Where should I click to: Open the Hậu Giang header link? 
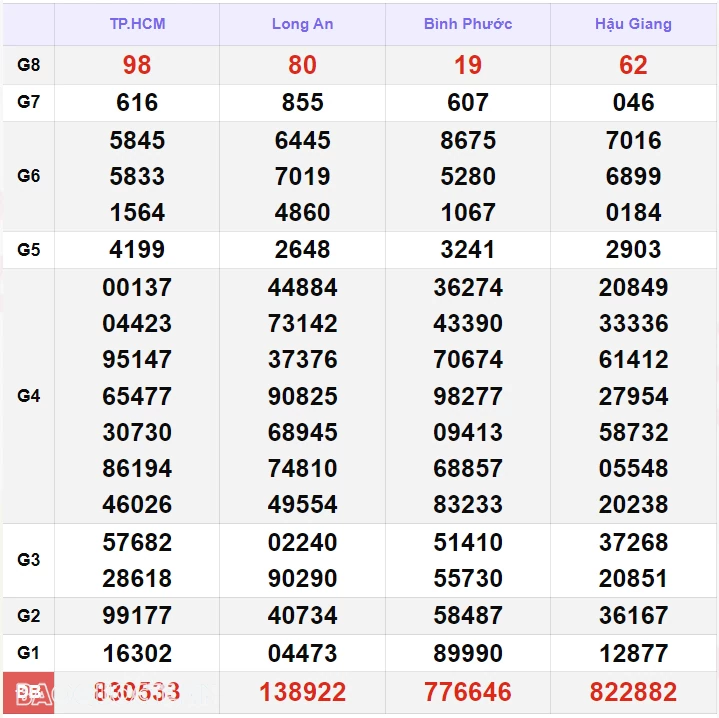633,24
